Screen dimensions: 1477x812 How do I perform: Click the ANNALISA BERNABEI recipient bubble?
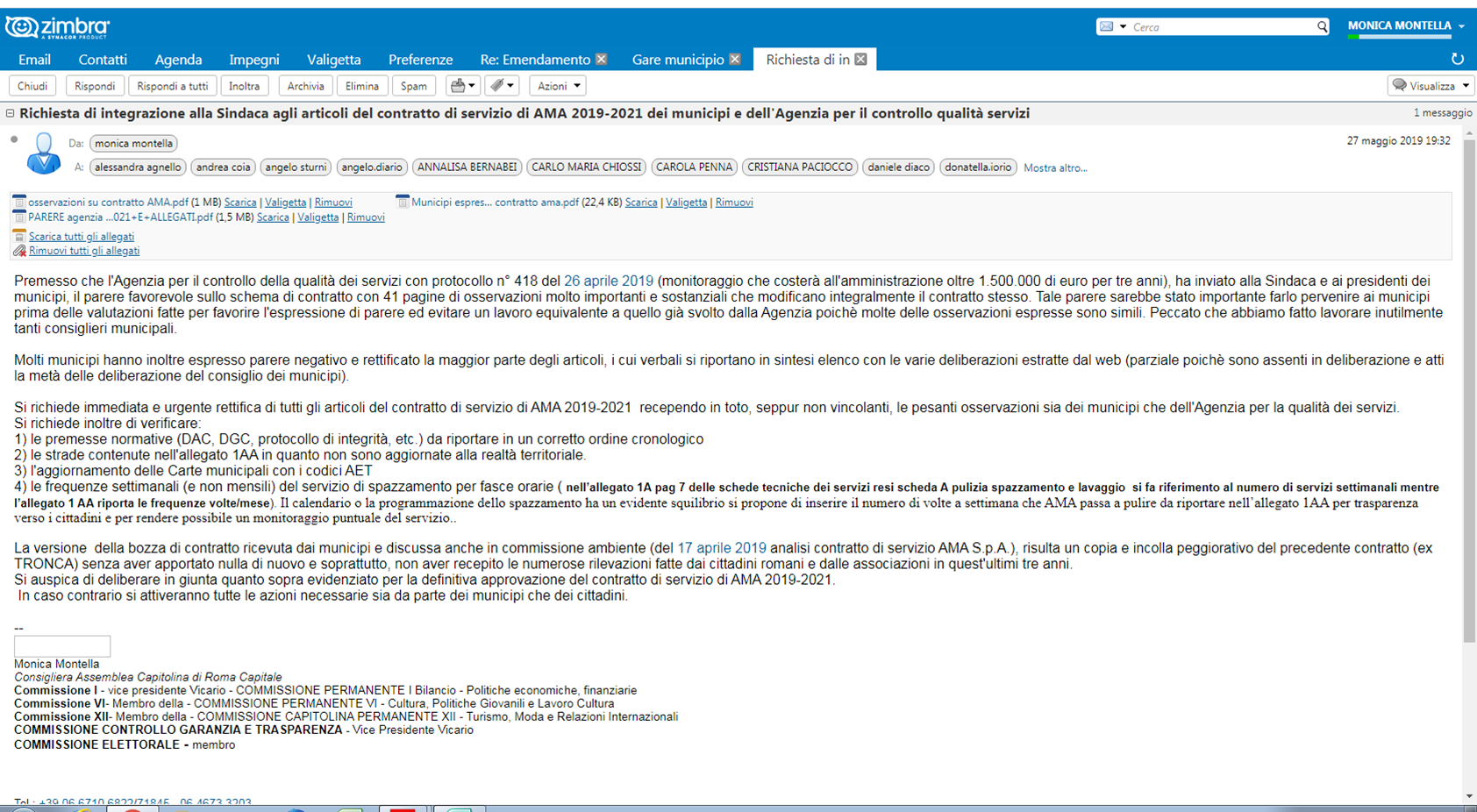pos(467,167)
